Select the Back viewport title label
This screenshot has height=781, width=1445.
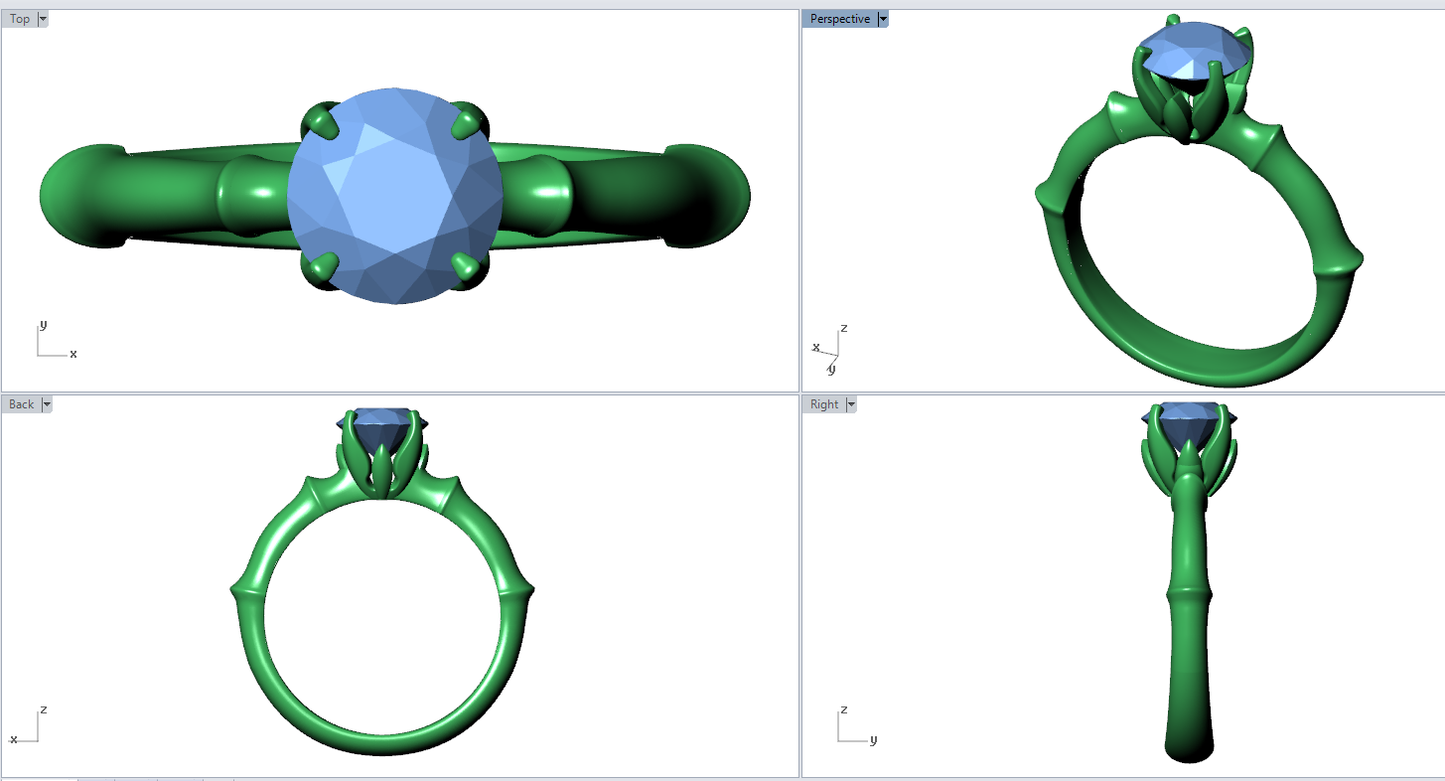[x=21, y=404]
